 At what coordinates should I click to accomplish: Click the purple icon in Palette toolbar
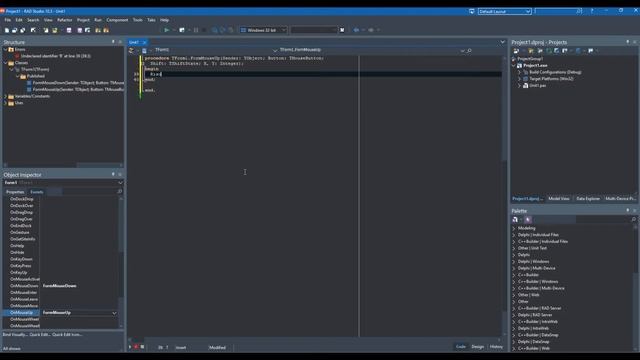click(528, 220)
